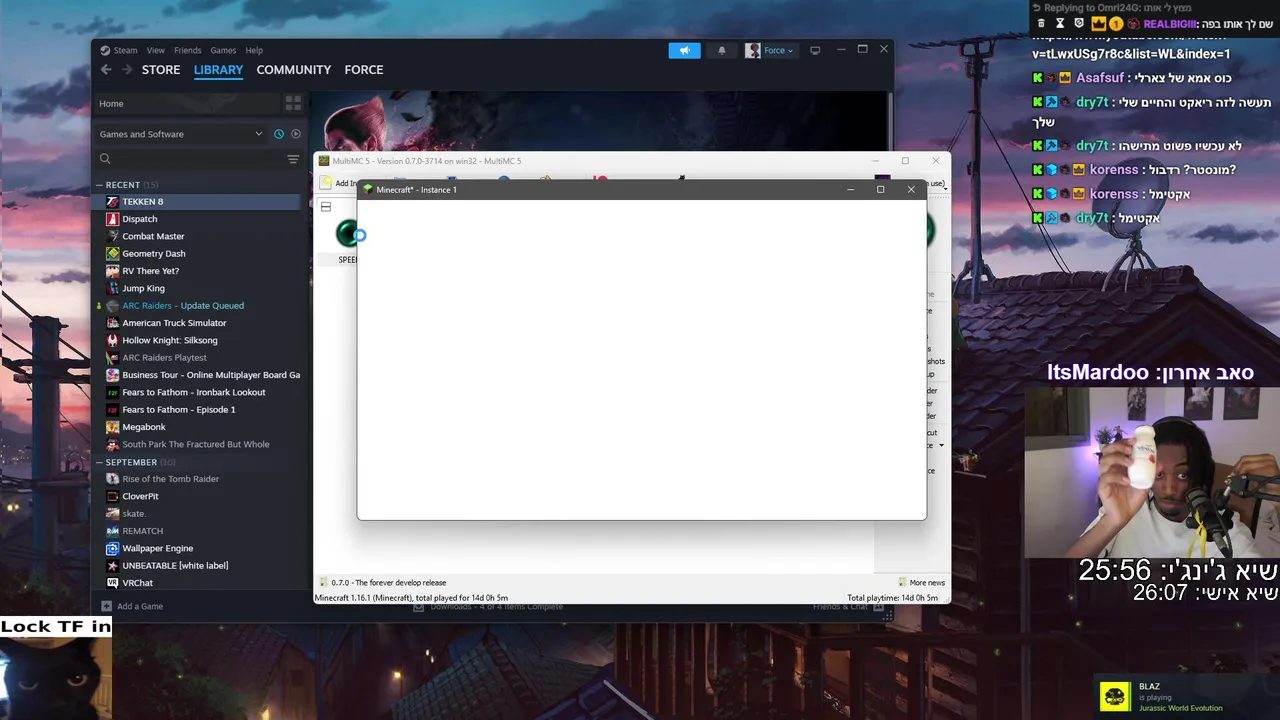Toggle sort by recent activity clock icon
Screen dimensions: 1280x720
(279, 134)
